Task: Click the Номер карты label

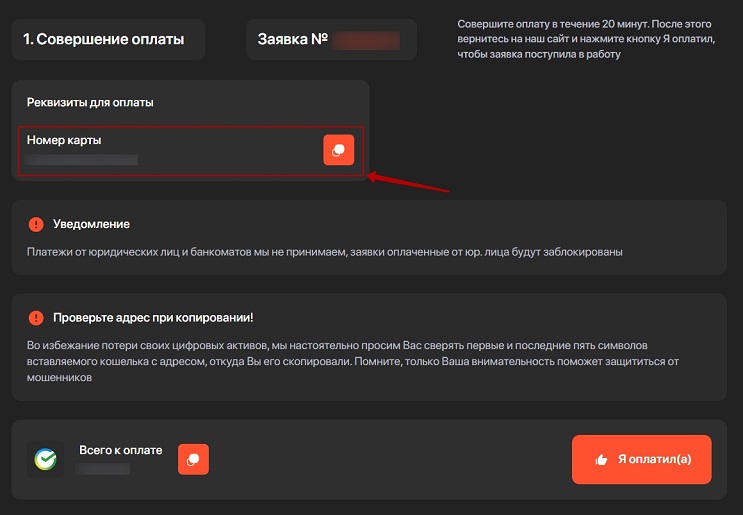Action: click(64, 140)
